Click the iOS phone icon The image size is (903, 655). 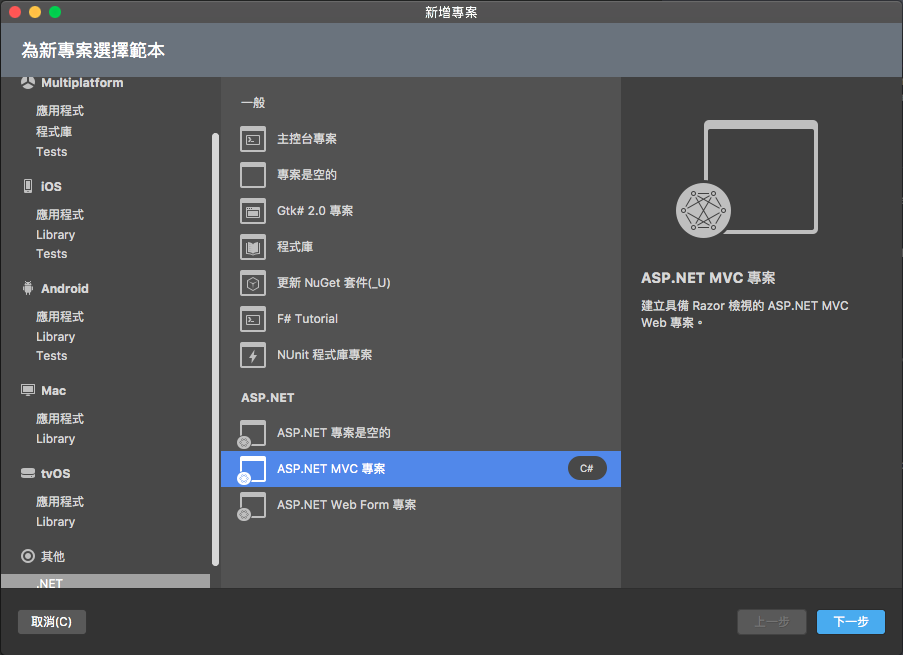(28, 186)
